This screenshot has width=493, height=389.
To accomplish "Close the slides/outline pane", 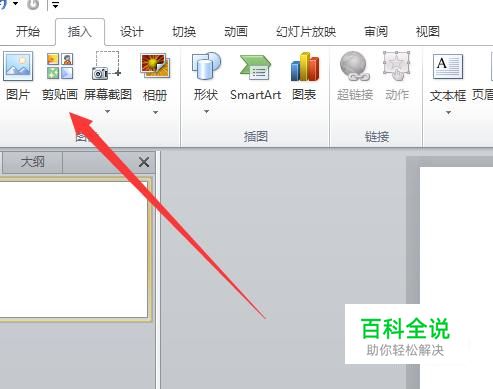I will [144, 162].
